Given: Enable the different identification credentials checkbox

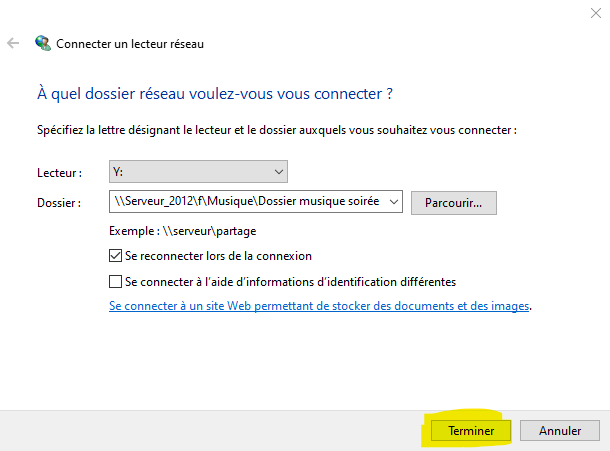Looking at the screenshot, I should point(115,281).
